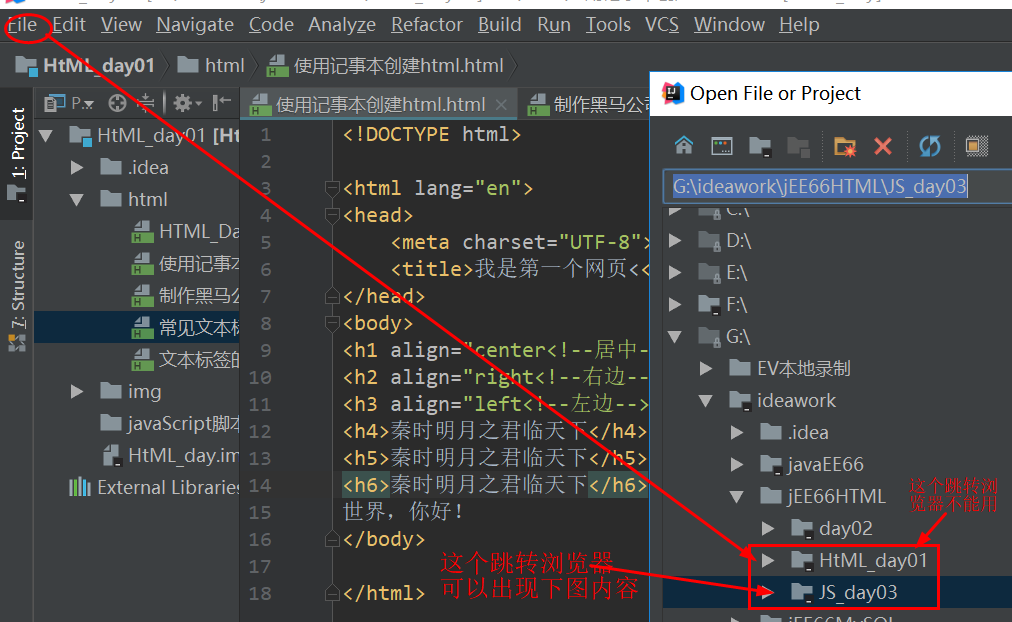Select HtML_day01 folder in dialog tree

pos(860,560)
